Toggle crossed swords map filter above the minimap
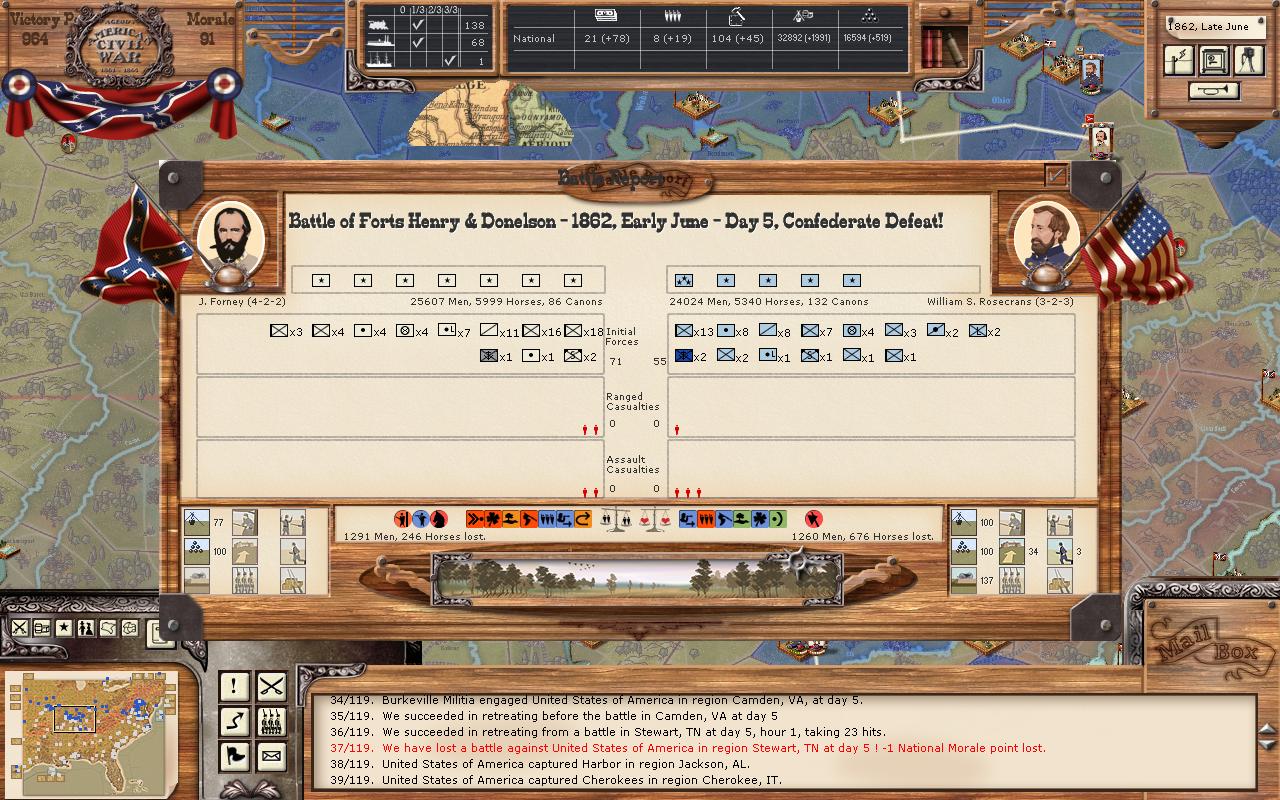 pyautogui.click(x=19, y=628)
